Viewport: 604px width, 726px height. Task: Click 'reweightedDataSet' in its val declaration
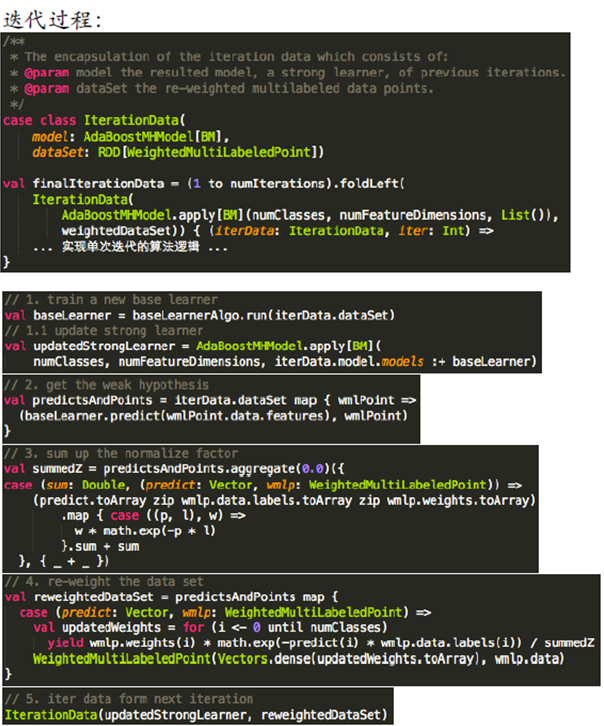tap(93, 597)
